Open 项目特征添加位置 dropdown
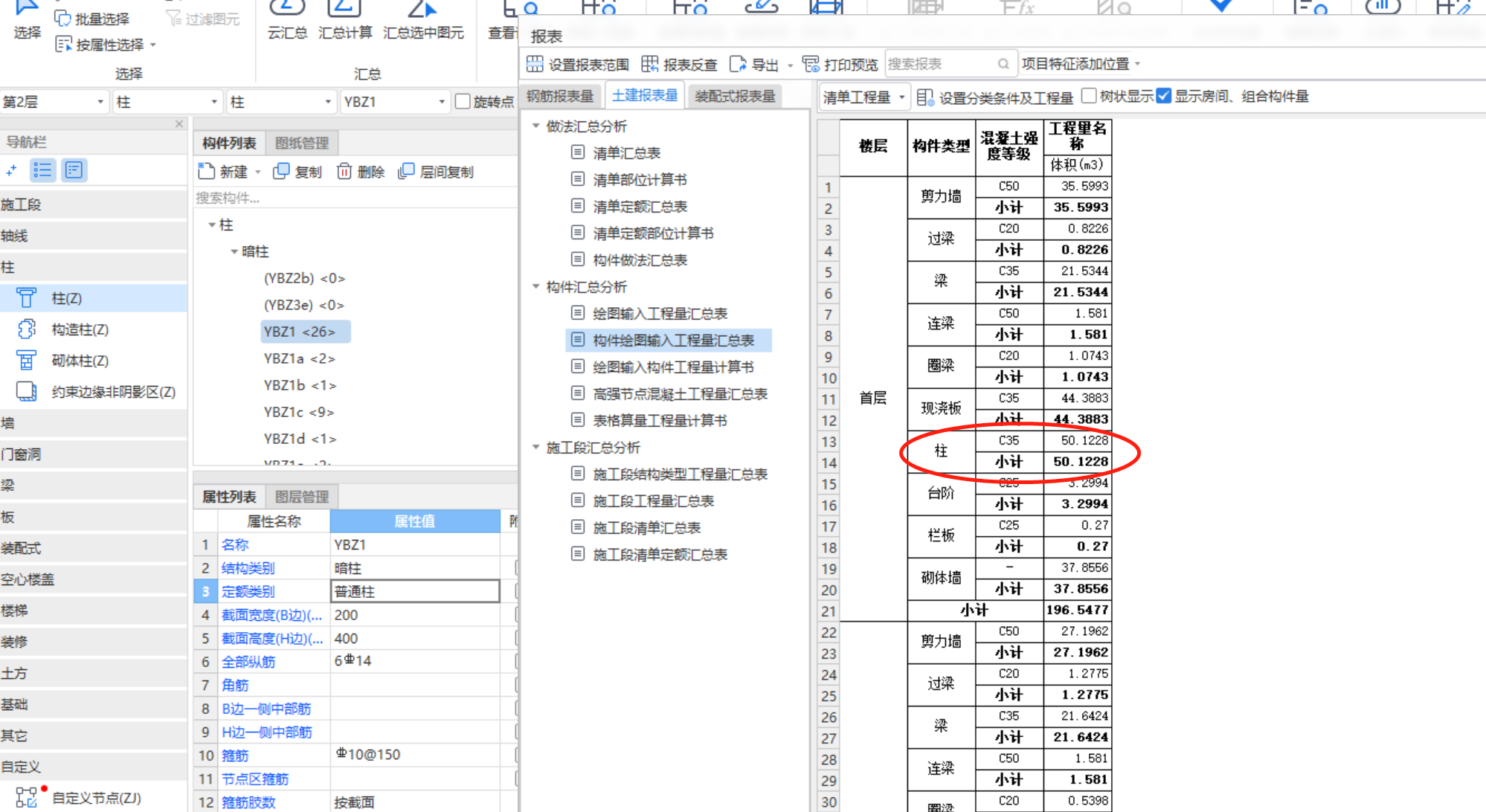Viewport: 1486px width, 812px height. point(1080,64)
